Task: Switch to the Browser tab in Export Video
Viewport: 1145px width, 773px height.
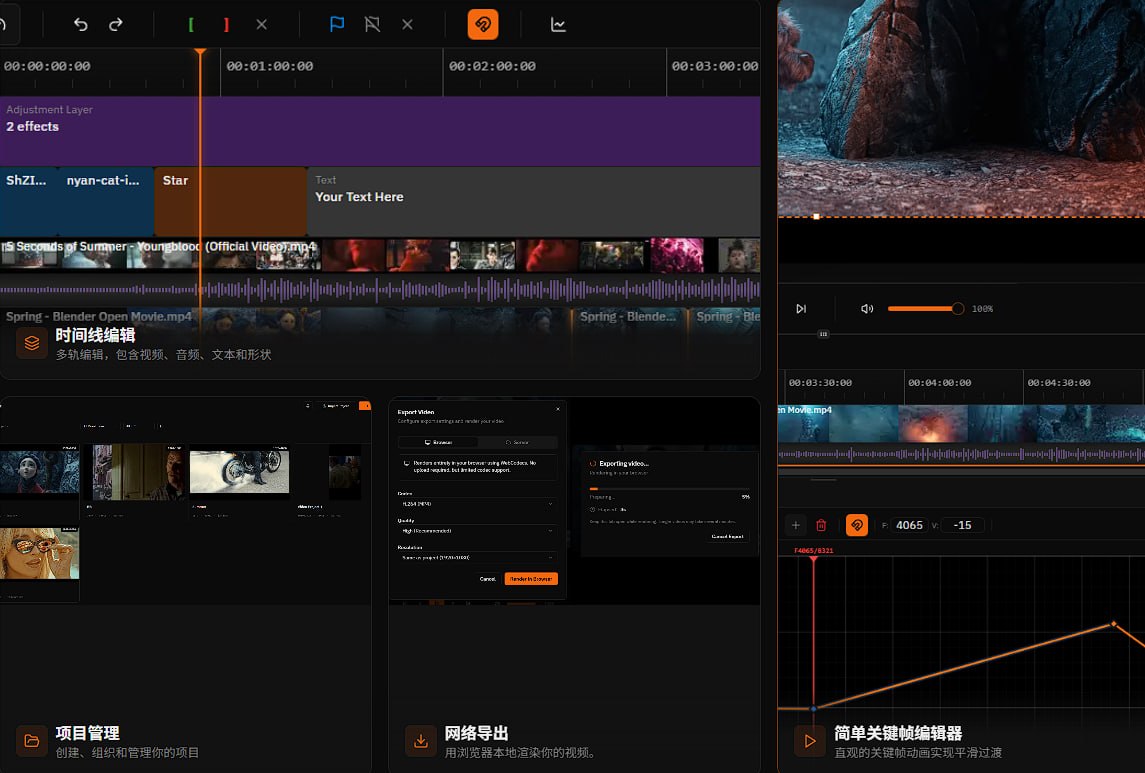Action: (x=438, y=441)
